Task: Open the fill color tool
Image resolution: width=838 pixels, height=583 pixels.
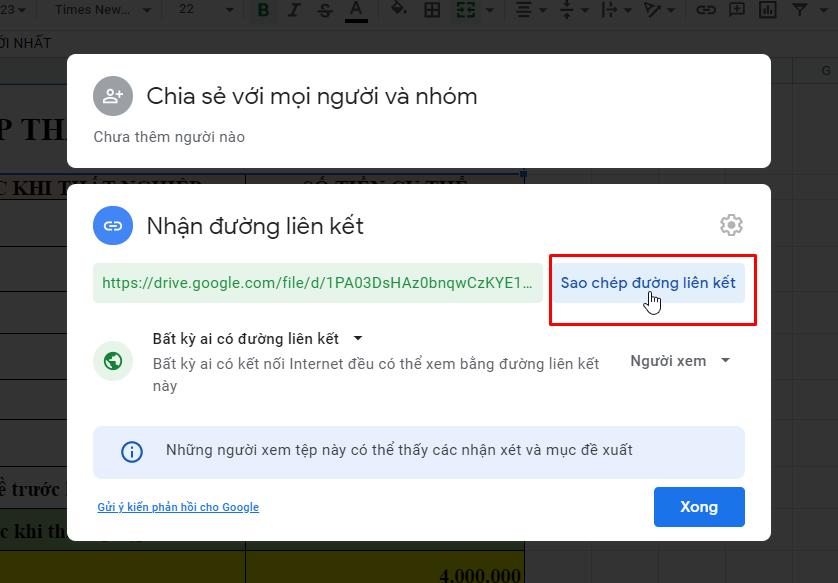Action: (x=398, y=11)
